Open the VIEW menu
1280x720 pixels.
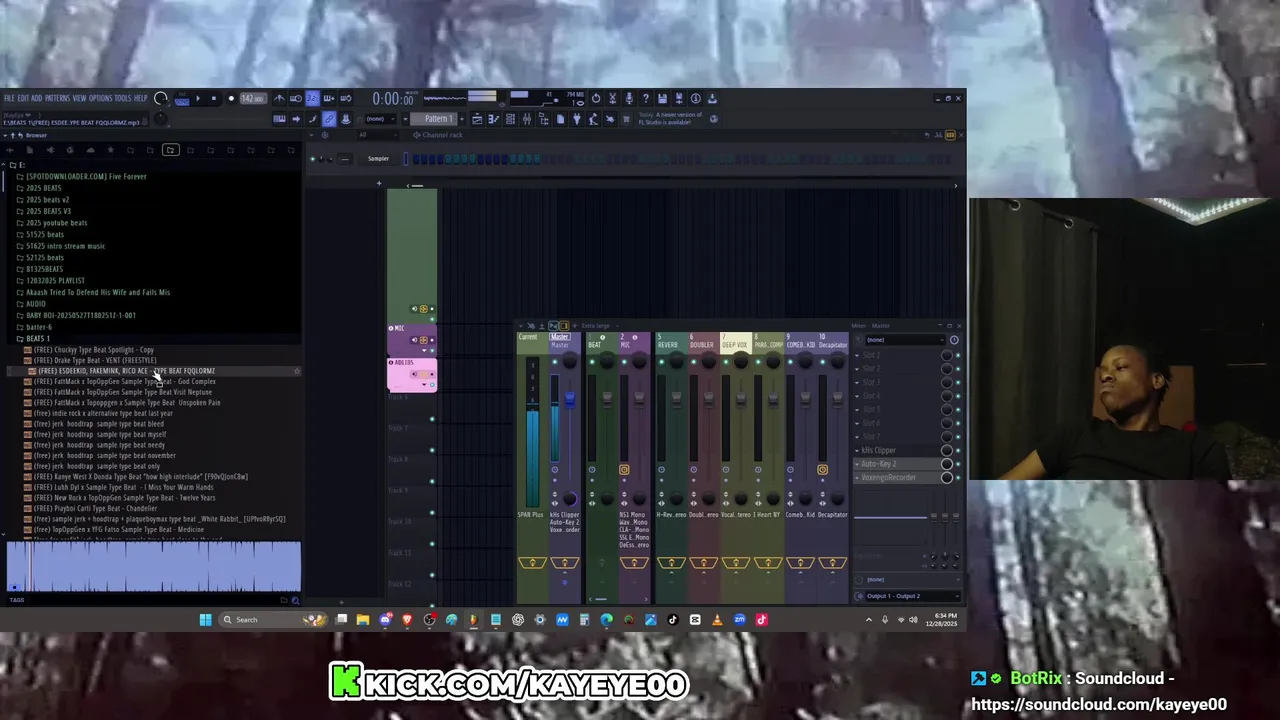(x=79, y=98)
